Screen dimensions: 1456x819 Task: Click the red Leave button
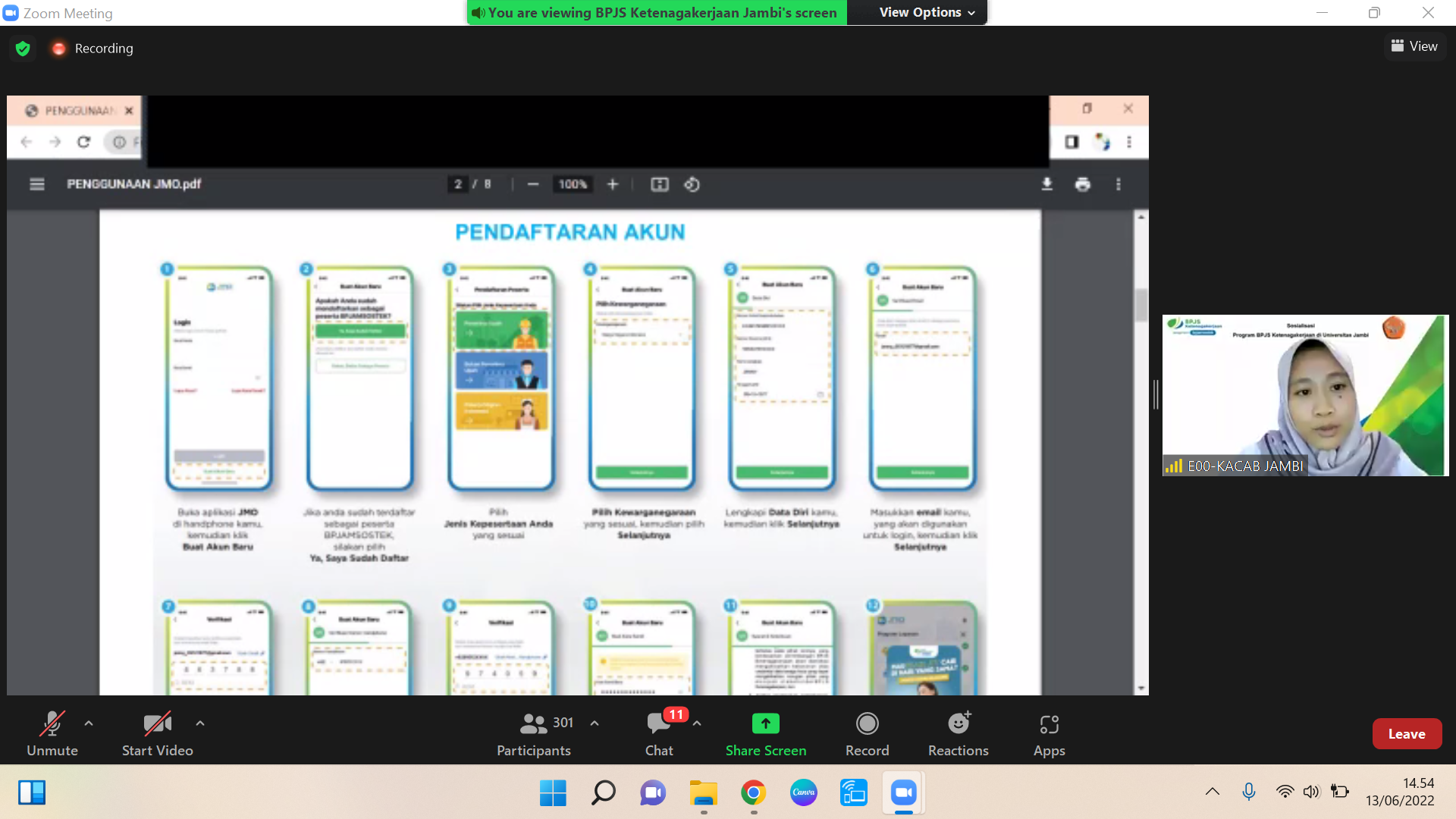[1406, 733]
